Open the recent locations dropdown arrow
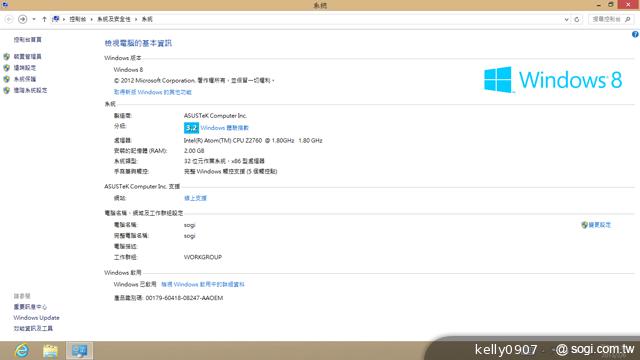640x360 pixels. coord(34,19)
